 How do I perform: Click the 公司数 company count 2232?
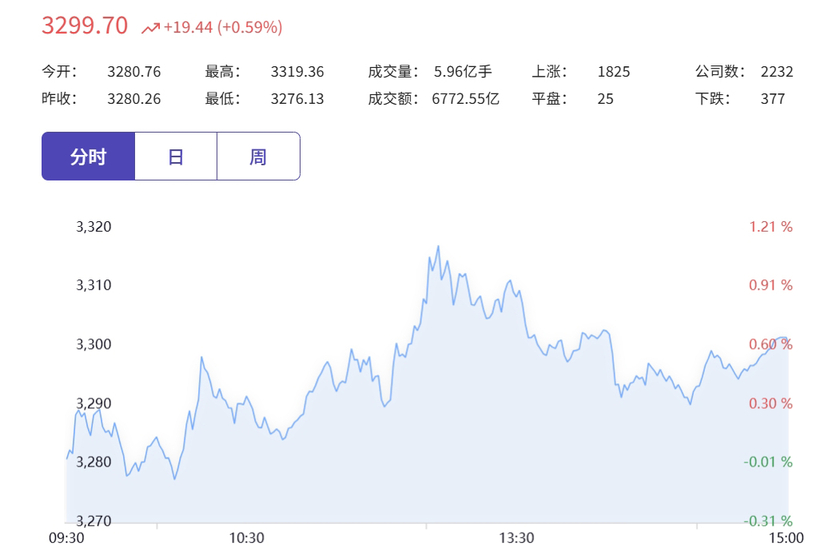pos(777,71)
